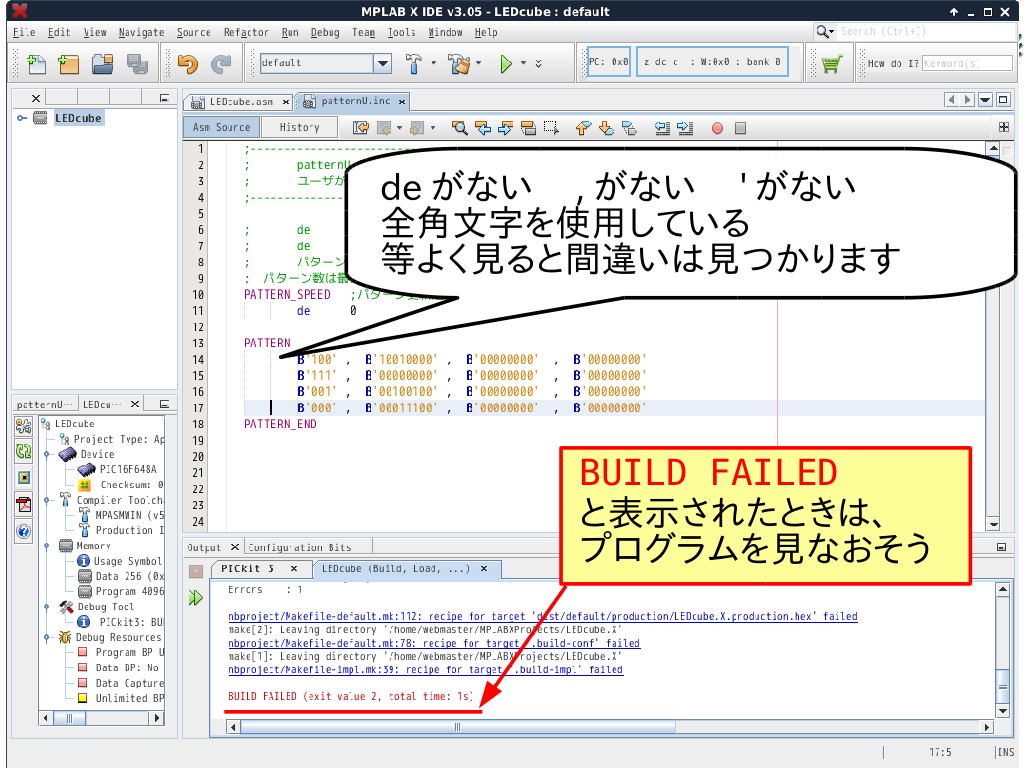Screen dimensions: 1024x768
Task: Open run project dropdown arrow
Action: click(523, 63)
